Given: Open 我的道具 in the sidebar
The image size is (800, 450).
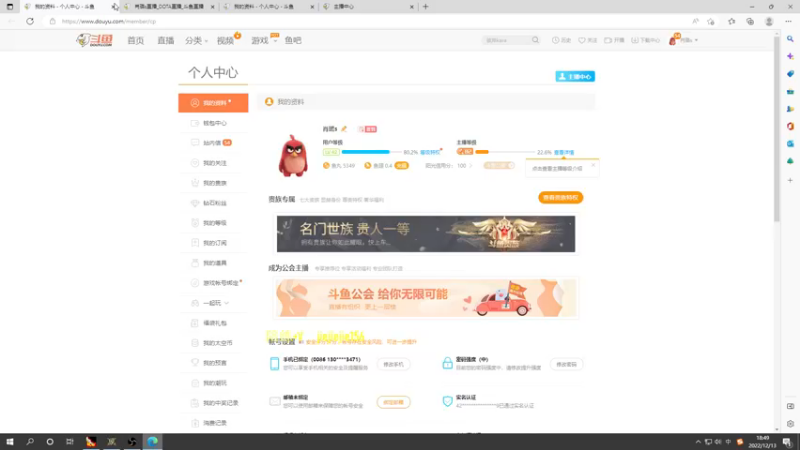Looking at the screenshot, I should click(x=213, y=263).
